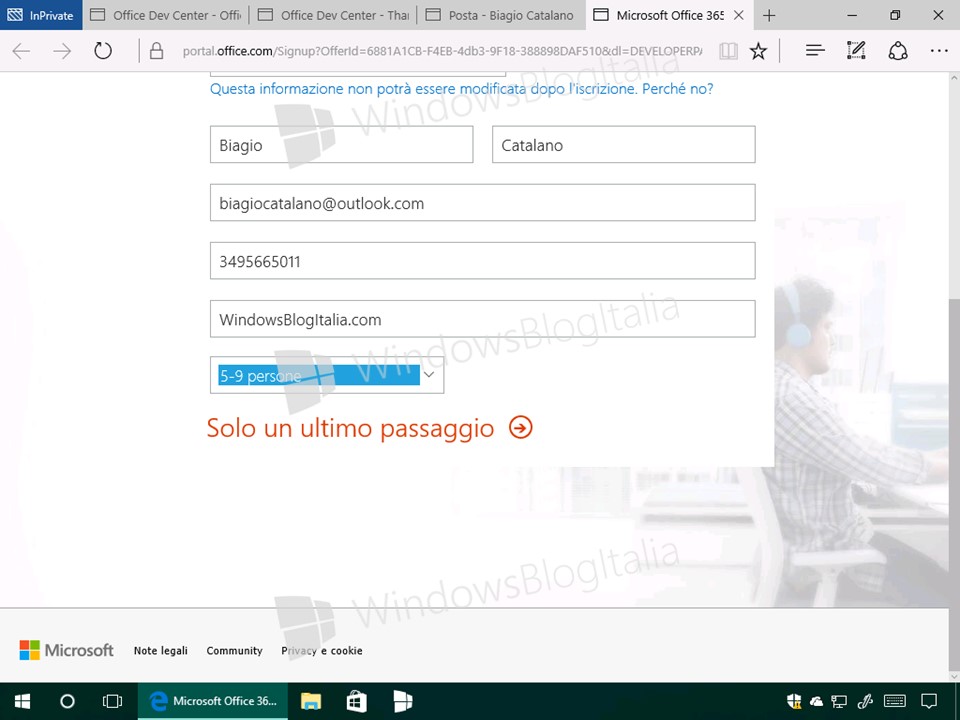Go back with the browser back arrow
Image resolution: width=960 pixels, height=720 pixels.
[x=21, y=51]
